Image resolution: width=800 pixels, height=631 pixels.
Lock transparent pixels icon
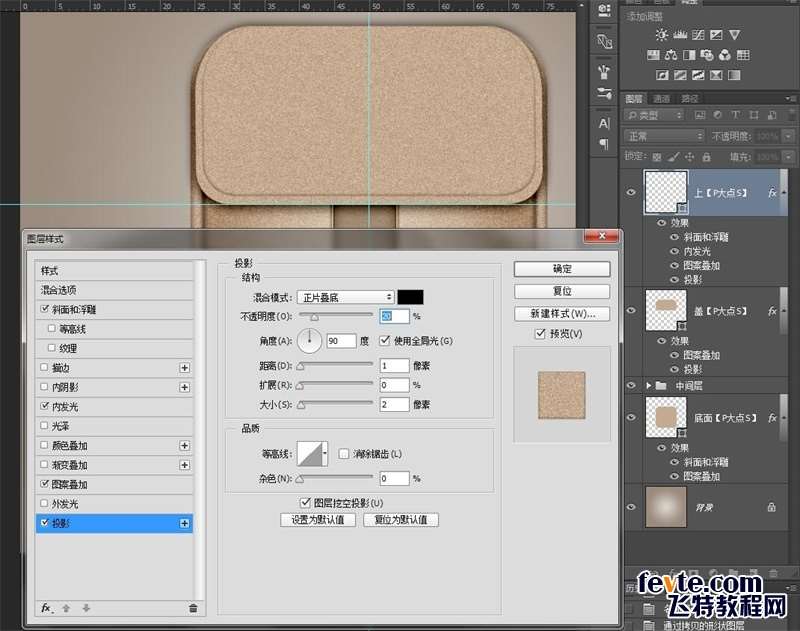(x=657, y=157)
